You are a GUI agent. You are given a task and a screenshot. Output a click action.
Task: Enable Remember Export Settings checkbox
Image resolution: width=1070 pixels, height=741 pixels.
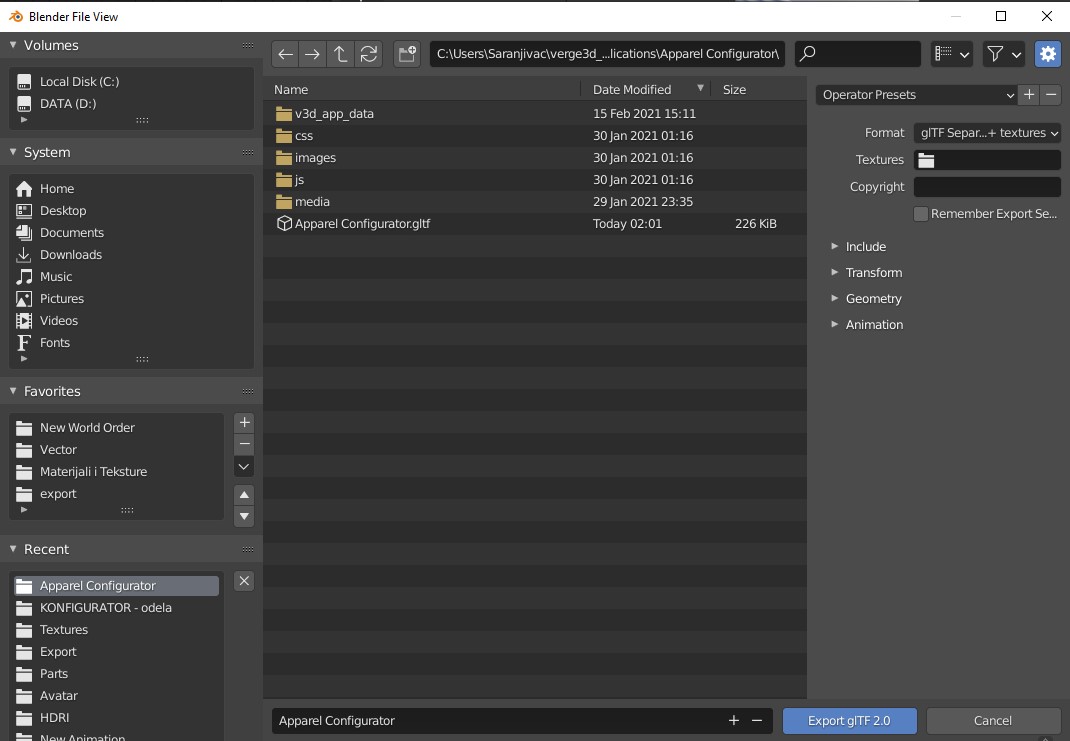point(921,214)
